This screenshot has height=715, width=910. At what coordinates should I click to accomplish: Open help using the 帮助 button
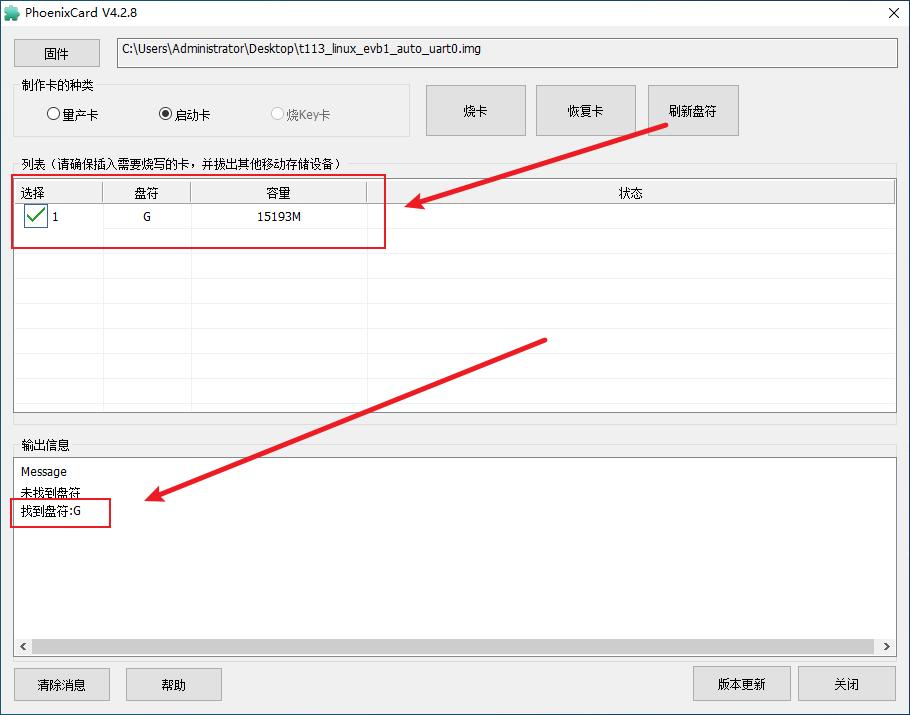[173, 684]
